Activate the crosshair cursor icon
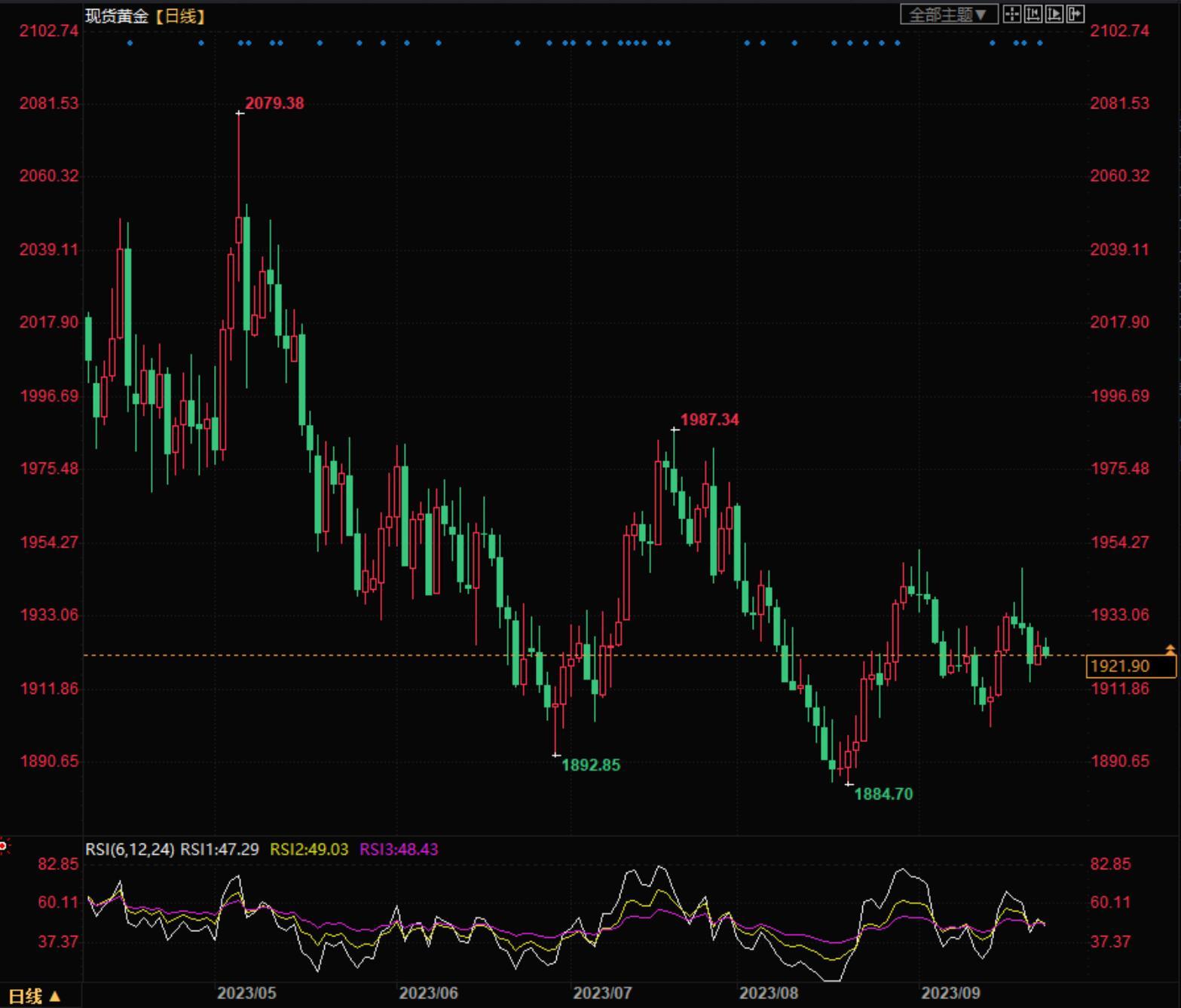1181x1008 pixels. [1012, 14]
